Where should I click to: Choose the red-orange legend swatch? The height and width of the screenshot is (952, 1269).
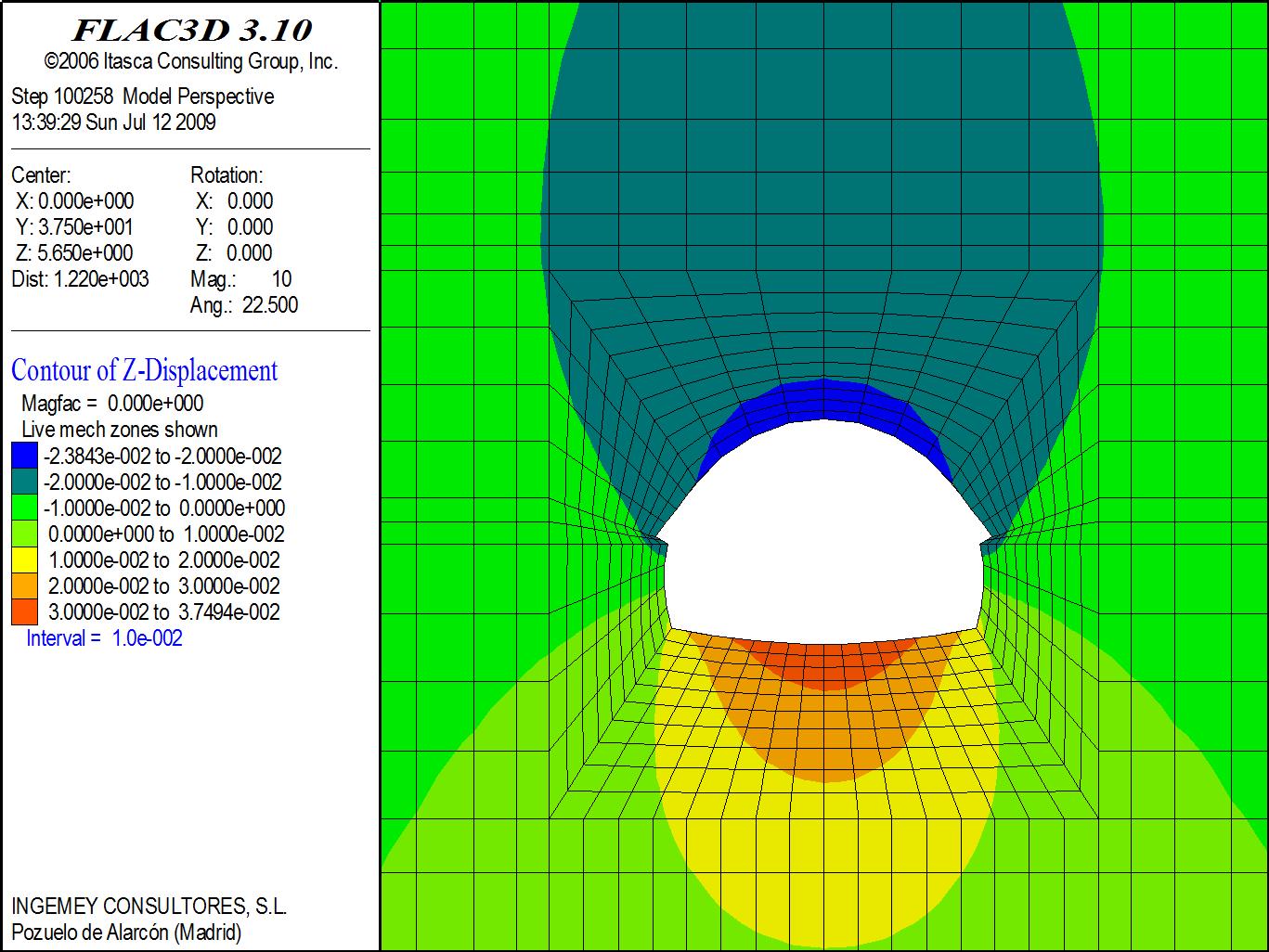pyautogui.click(x=24, y=611)
